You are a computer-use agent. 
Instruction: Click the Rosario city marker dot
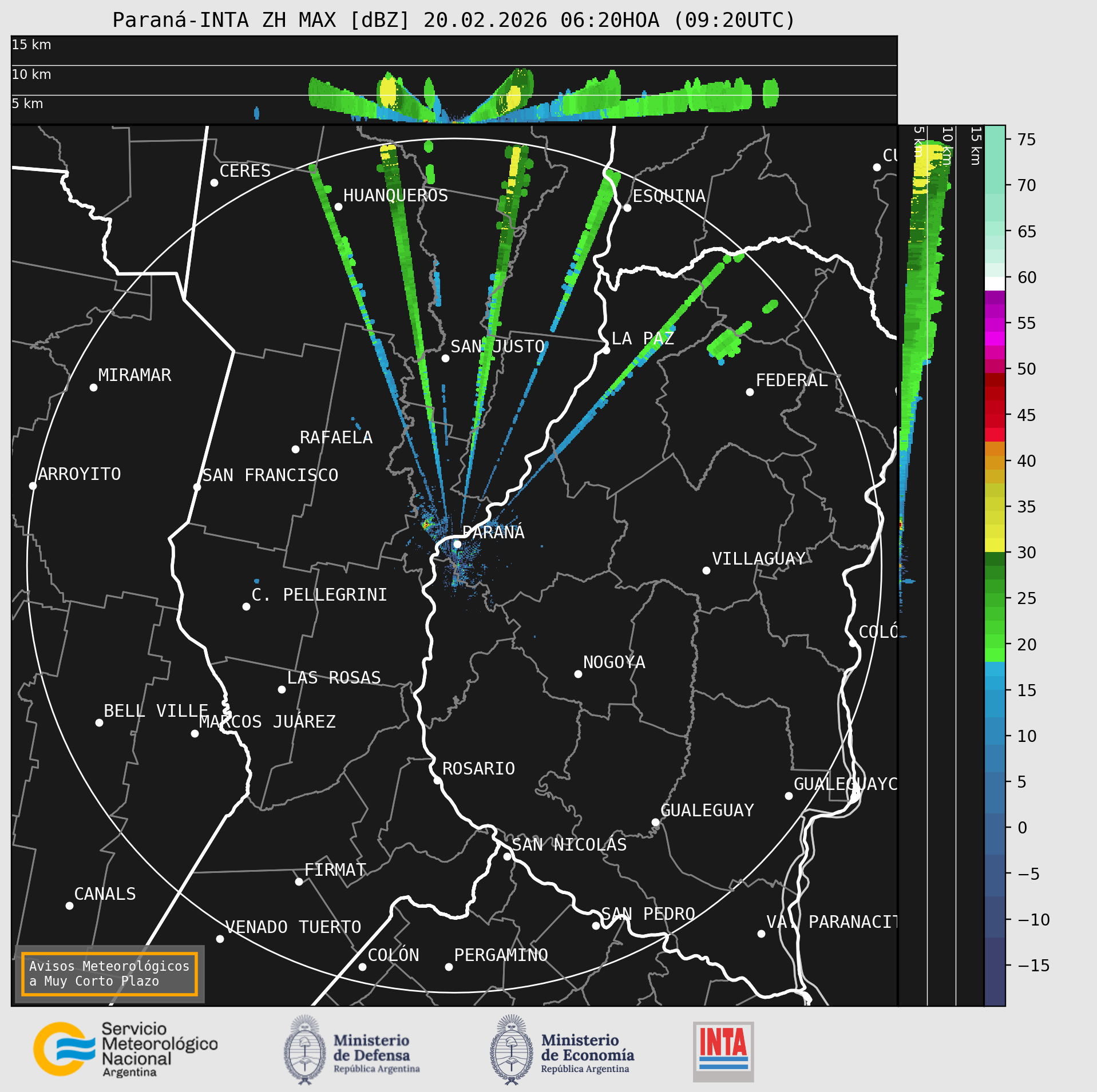[437, 780]
